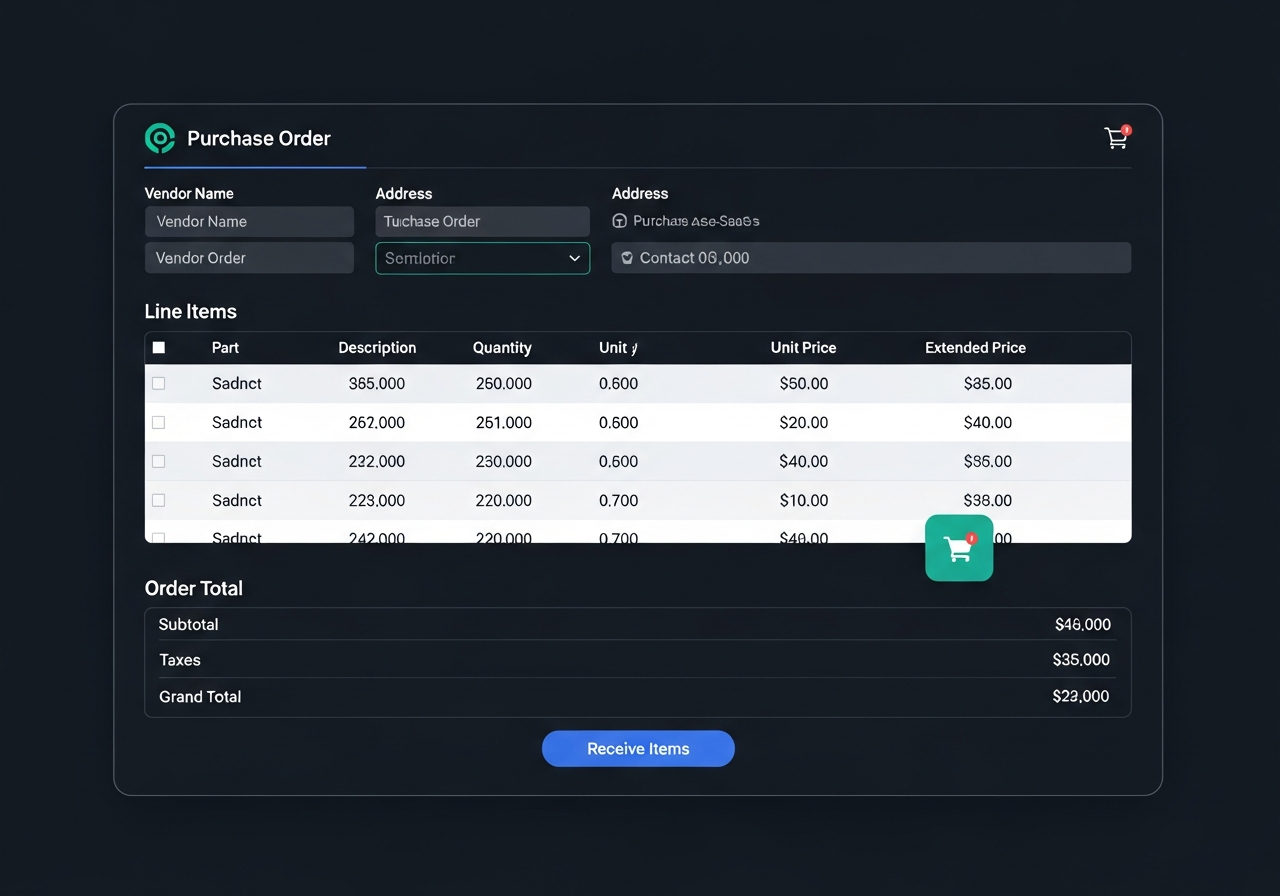Toggle the select-all checkbox in table header
Viewport: 1280px width, 896px height.
tap(158, 348)
